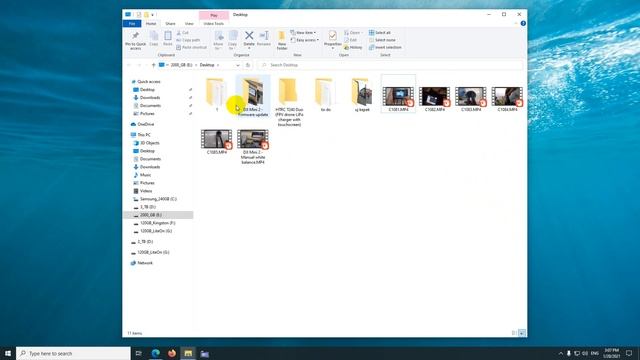Switch to details view in status bar
The width and height of the screenshot is (640, 360).
pos(514,333)
